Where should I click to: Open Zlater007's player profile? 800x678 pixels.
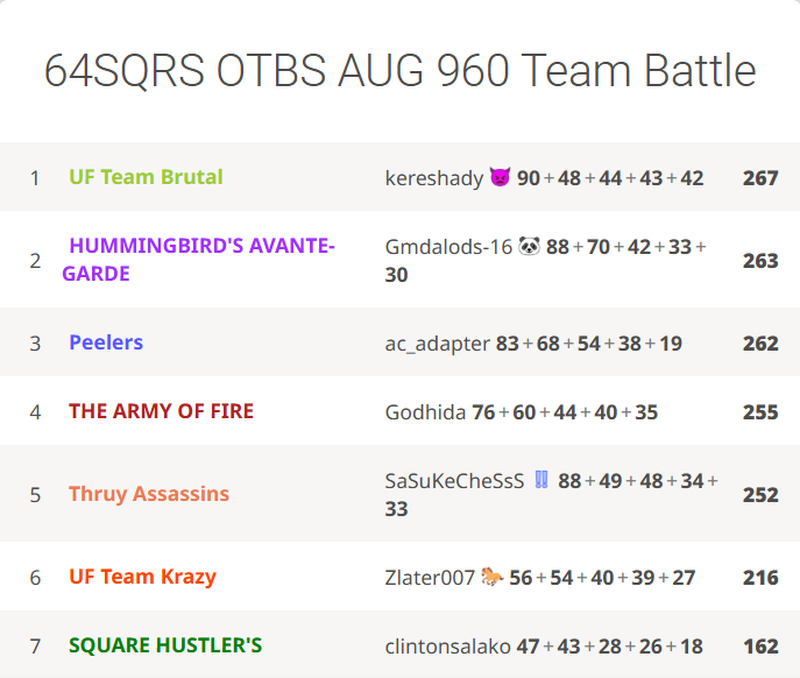[430, 577]
